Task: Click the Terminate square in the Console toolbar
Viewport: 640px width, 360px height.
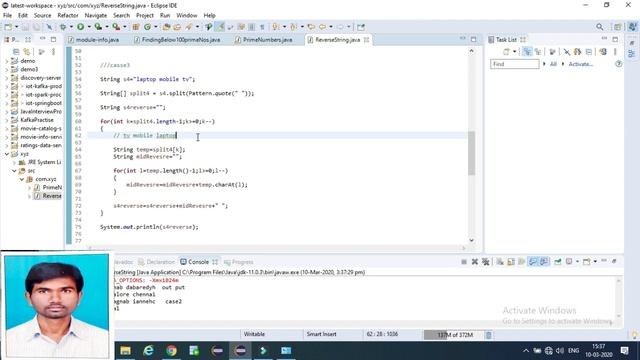Action: pyautogui.click(x=464, y=262)
